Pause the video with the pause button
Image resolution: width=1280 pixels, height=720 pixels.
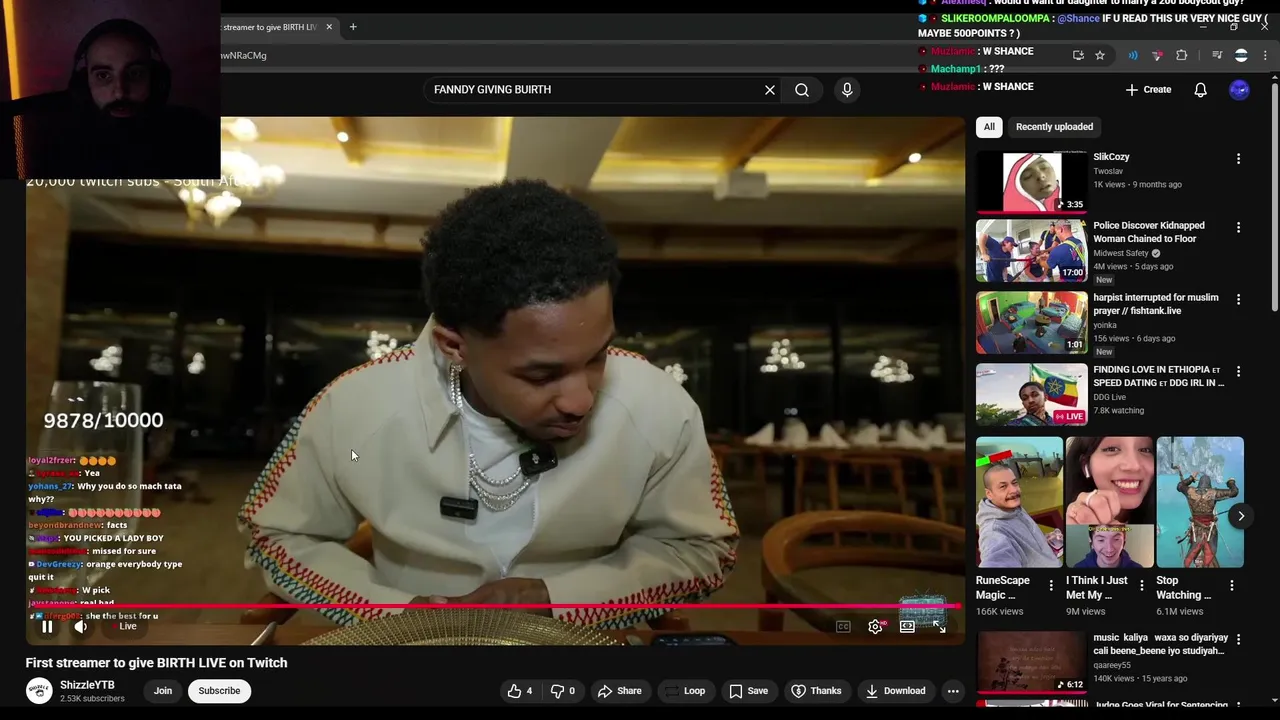point(47,627)
